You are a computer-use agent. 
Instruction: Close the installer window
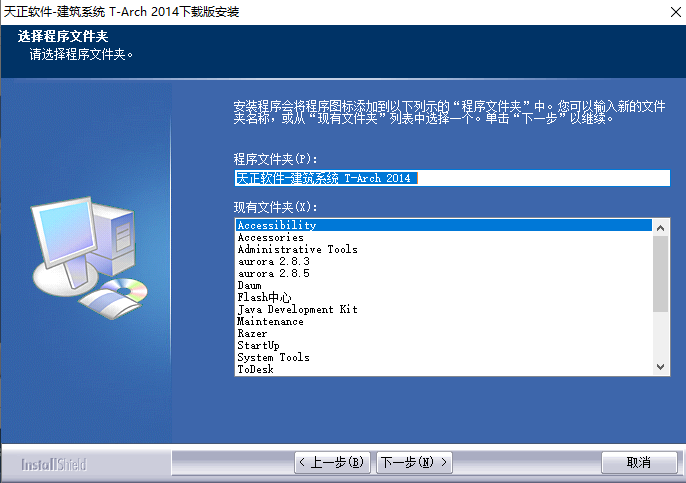(x=676, y=12)
